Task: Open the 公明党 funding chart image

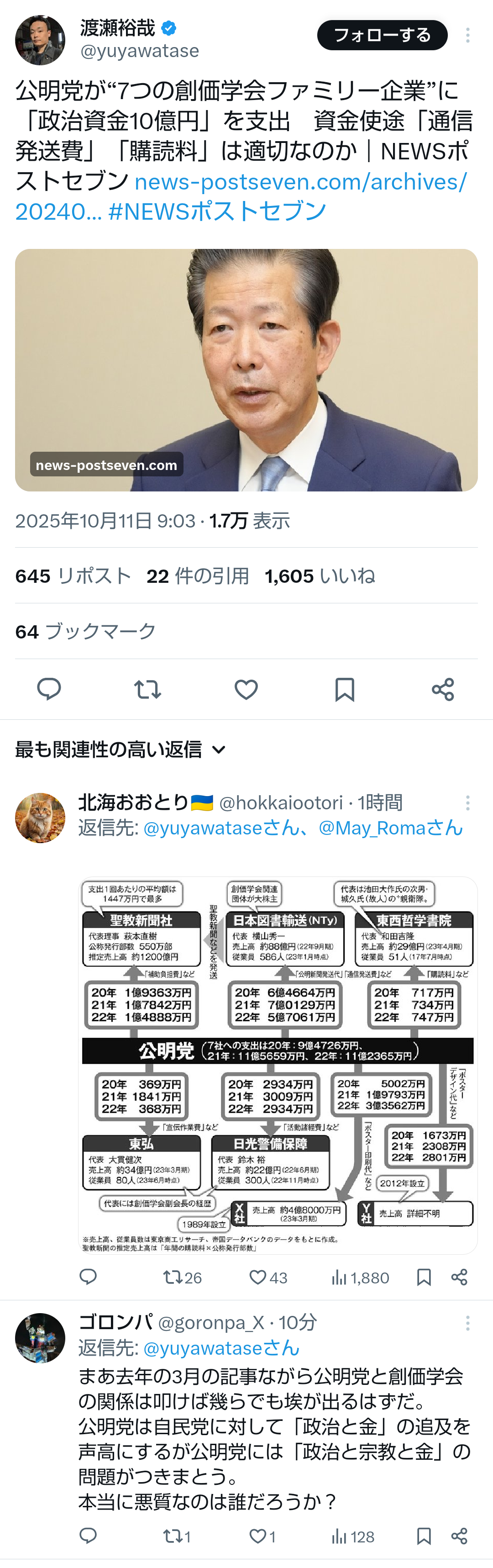Action: tap(278, 1065)
